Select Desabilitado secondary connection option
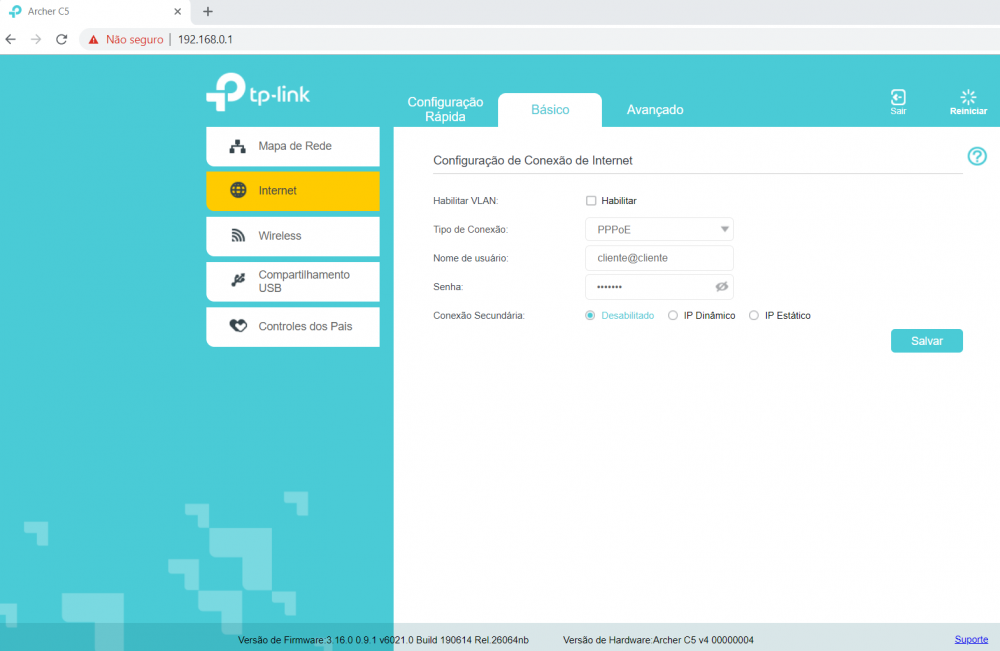This screenshot has height=651, width=1000. pyautogui.click(x=591, y=316)
